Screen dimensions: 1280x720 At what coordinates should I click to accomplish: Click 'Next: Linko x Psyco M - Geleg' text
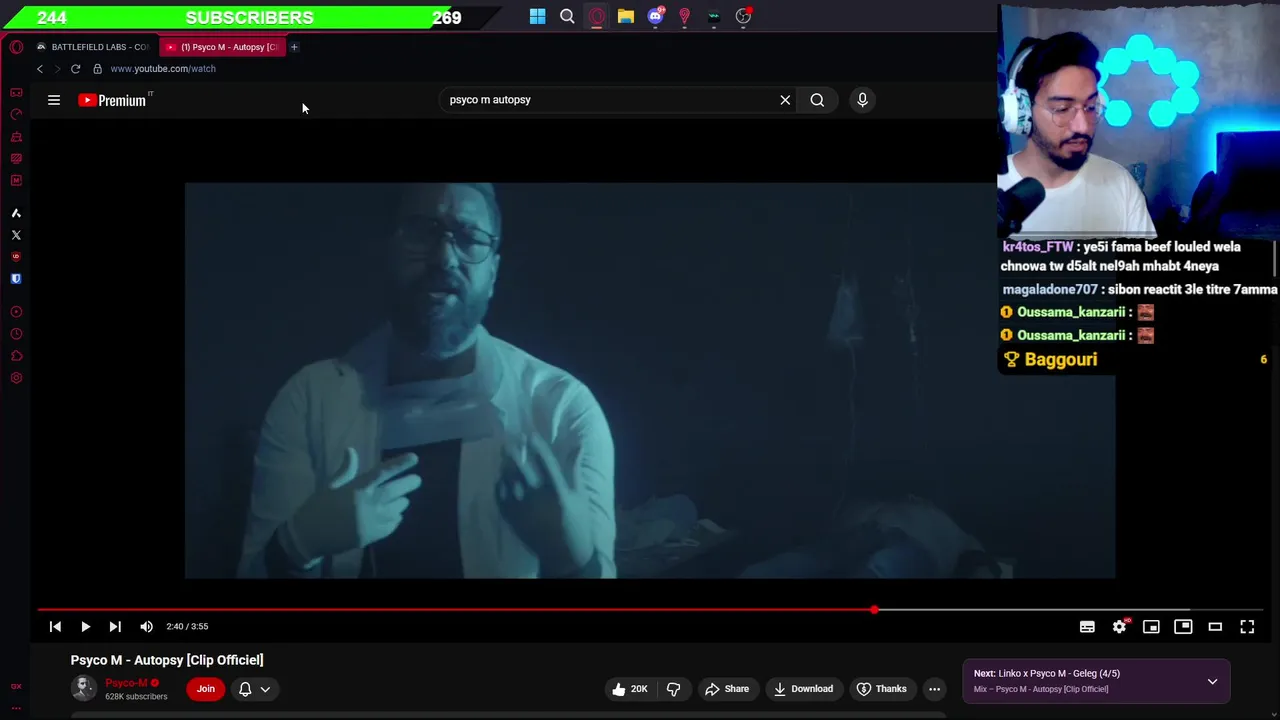click(x=1047, y=673)
